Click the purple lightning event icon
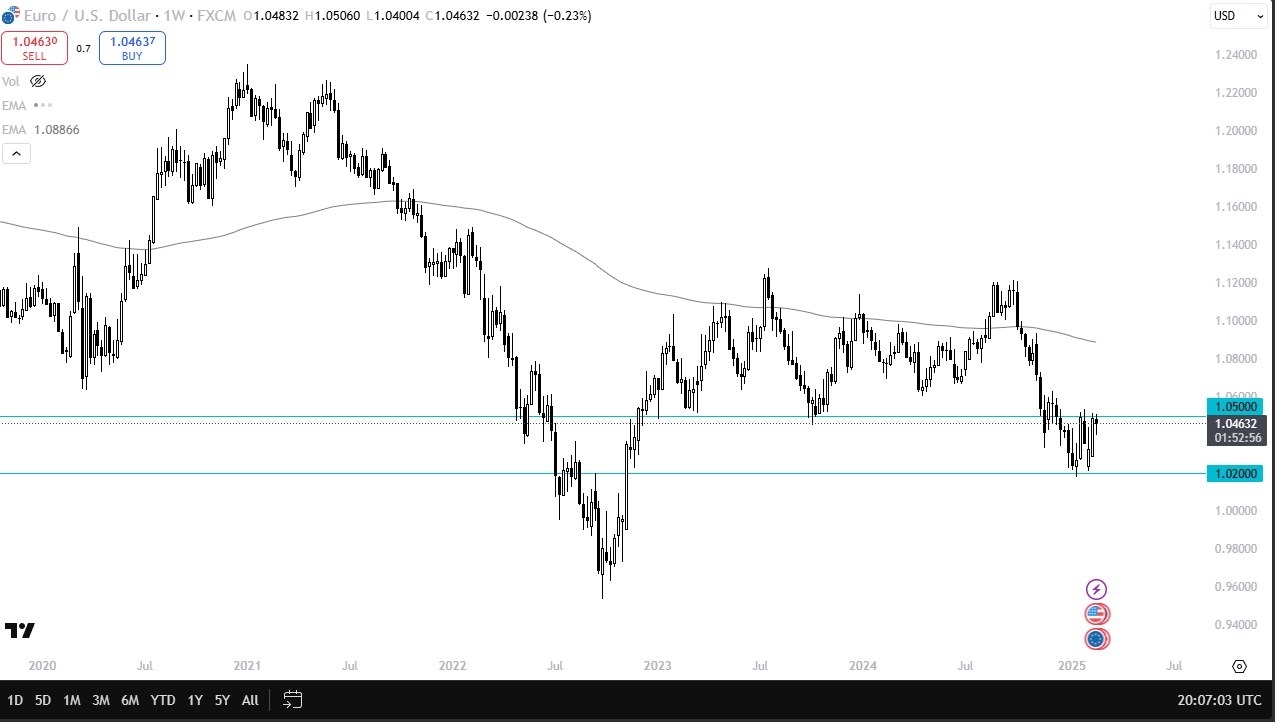Viewport: 1275px width, 722px height. click(x=1097, y=590)
